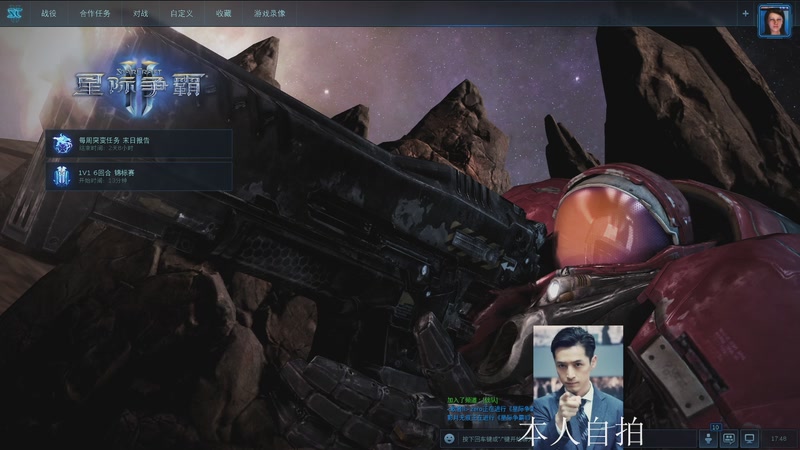
Task: Click the tournament trophy icon
Action: (62, 177)
